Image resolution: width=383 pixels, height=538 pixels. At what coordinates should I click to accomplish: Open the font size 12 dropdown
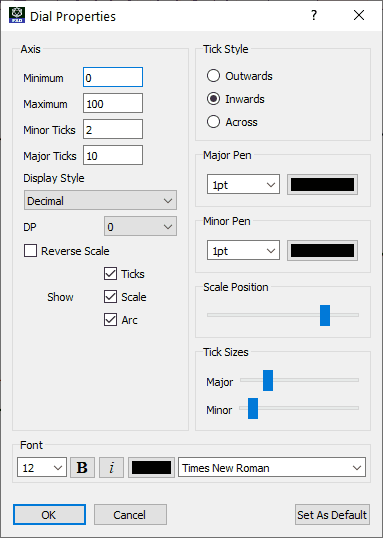click(x=42, y=467)
